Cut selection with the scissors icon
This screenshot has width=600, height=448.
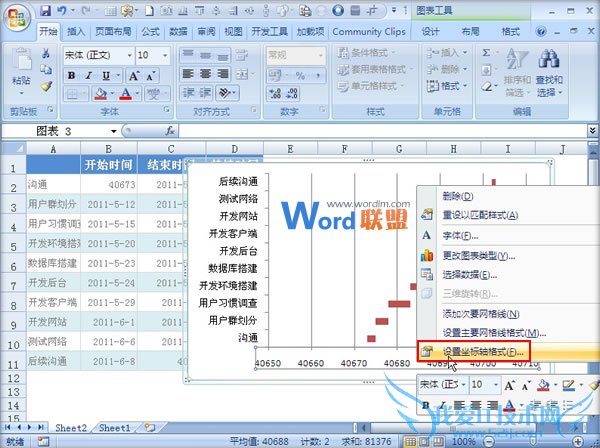pyautogui.click(x=46, y=54)
